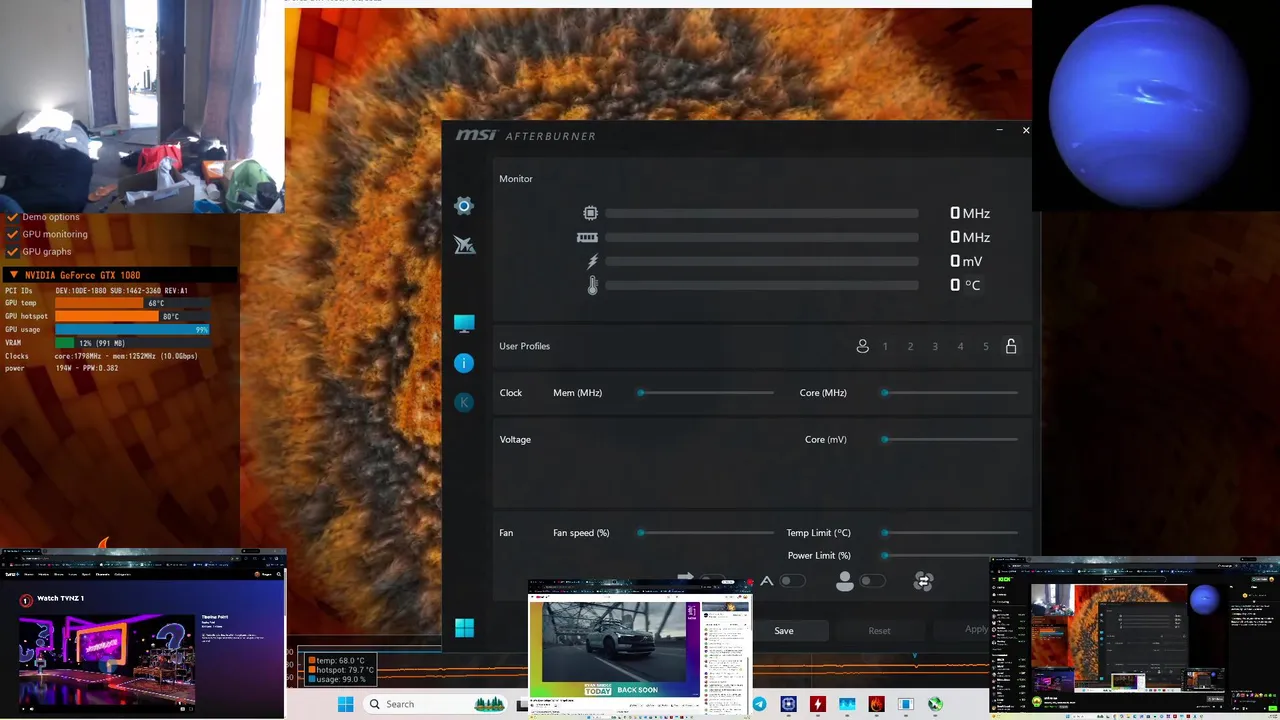Click the Windows logo icon in Afterburner sidebar
1280x720 pixels.
[464, 628]
